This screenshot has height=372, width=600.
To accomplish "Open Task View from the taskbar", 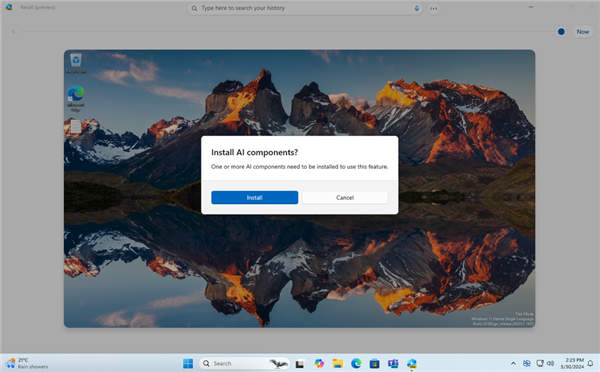I will tap(300, 364).
